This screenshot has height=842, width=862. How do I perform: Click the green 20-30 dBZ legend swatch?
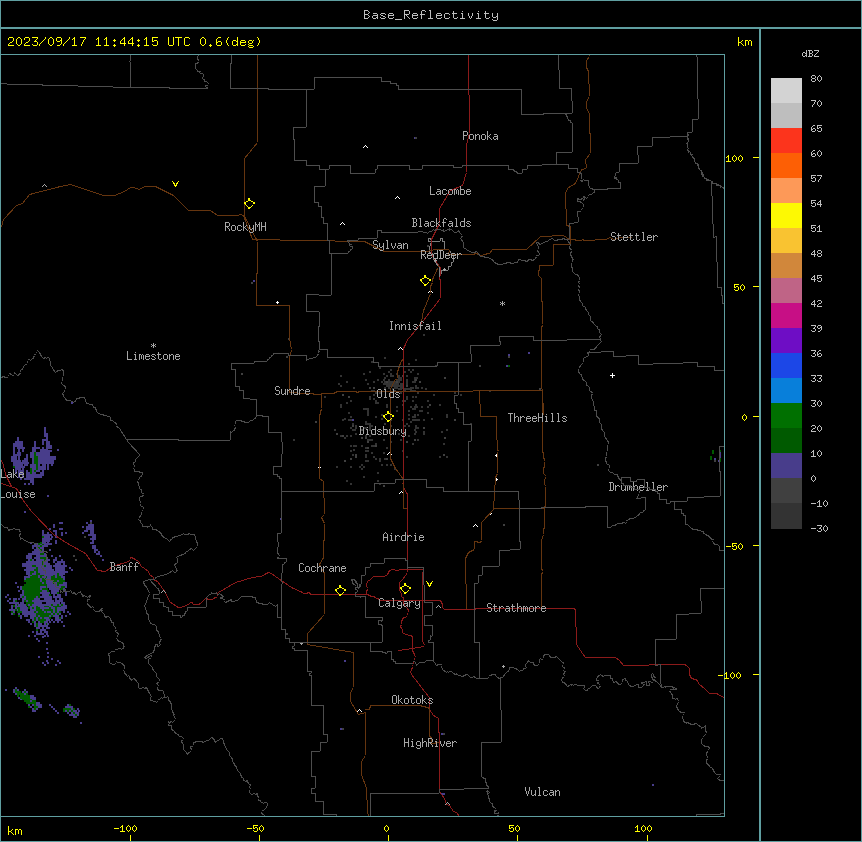tap(786, 416)
